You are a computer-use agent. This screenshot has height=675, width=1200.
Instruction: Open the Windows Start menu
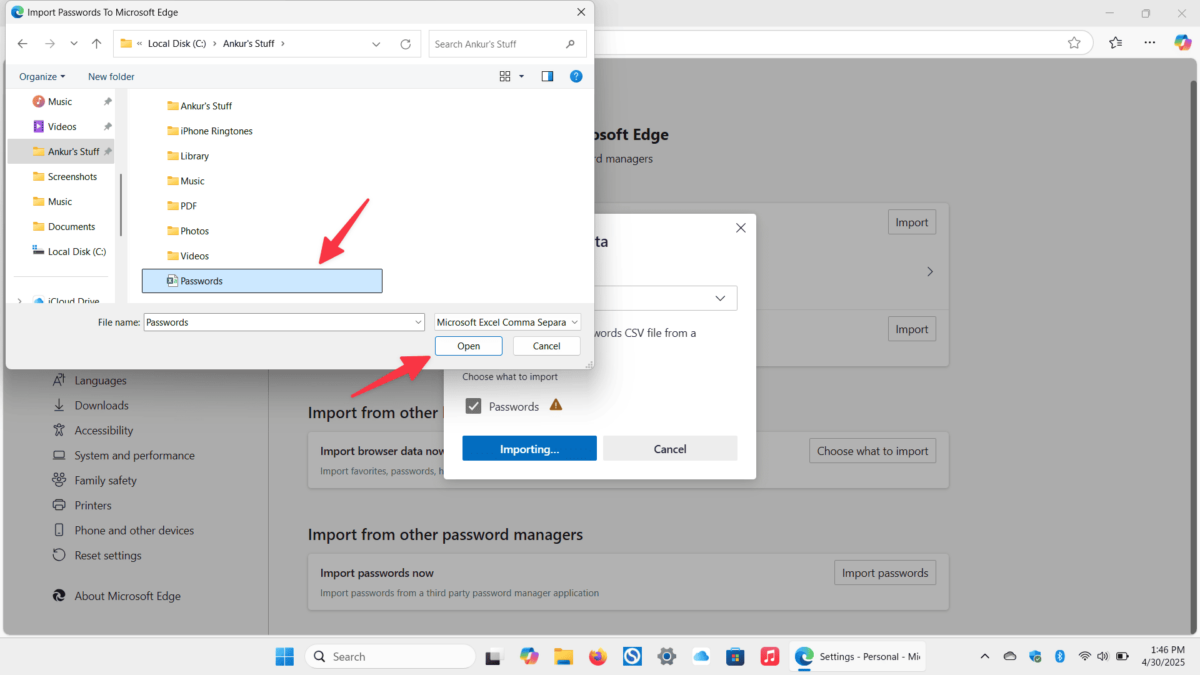coord(285,656)
